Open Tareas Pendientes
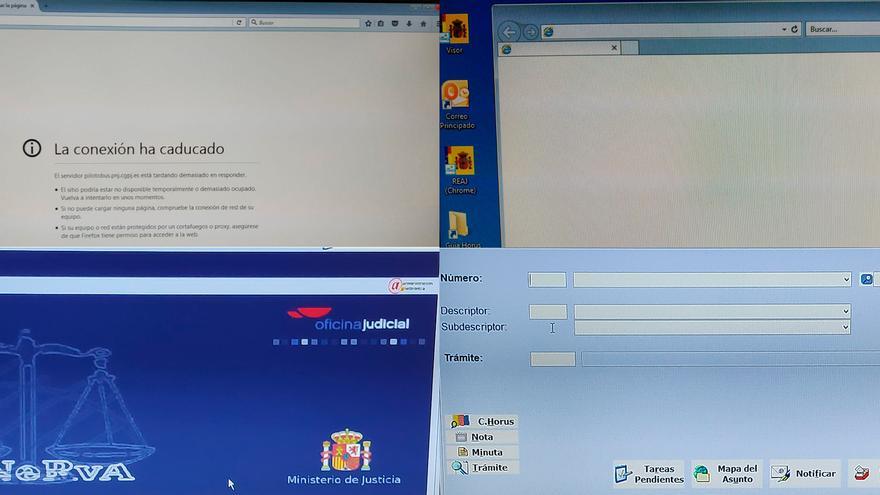This screenshot has height=495, width=880. coord(649,474)
